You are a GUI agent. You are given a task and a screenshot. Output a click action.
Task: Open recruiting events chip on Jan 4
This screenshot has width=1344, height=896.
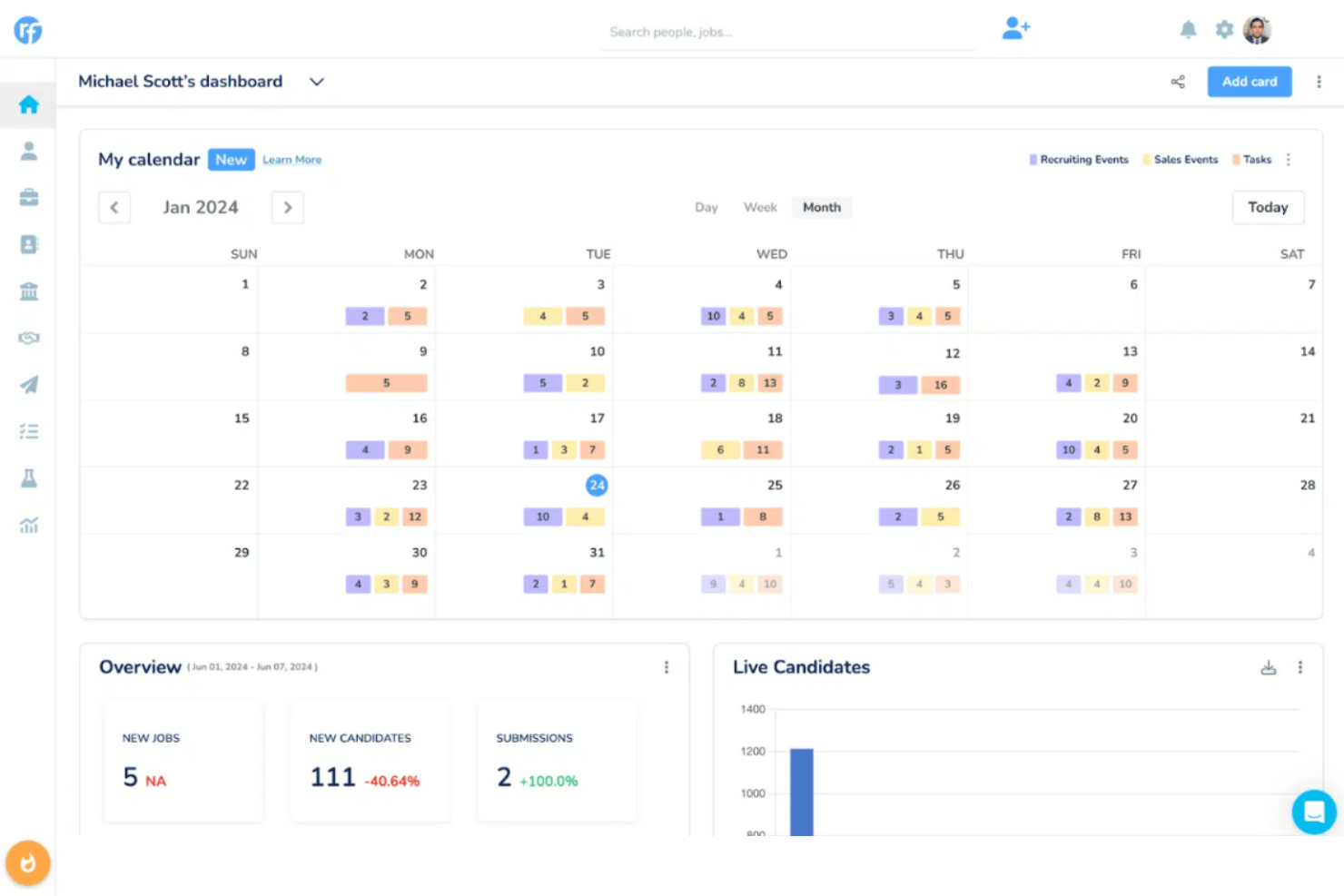coord(714,316)
